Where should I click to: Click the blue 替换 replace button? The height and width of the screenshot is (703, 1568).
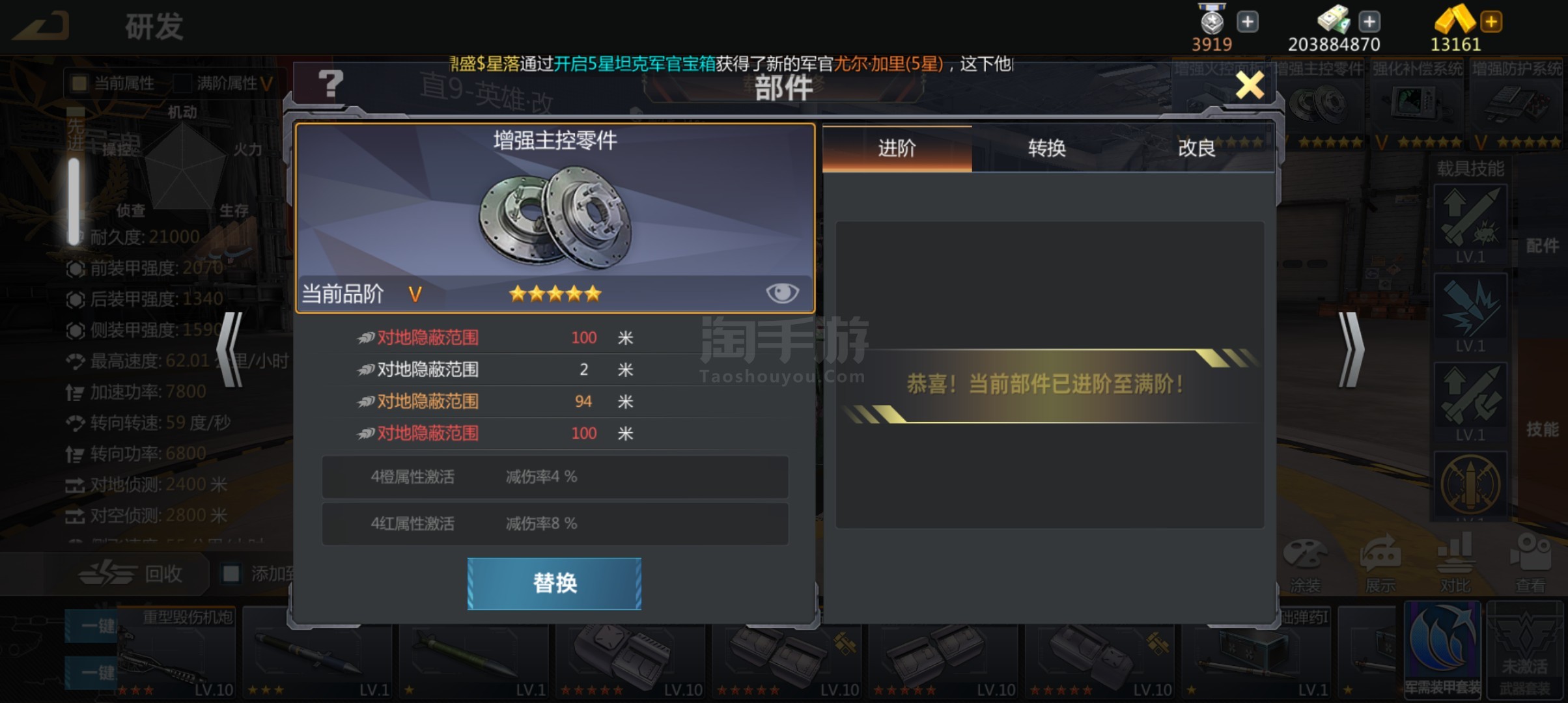(554, 583)
